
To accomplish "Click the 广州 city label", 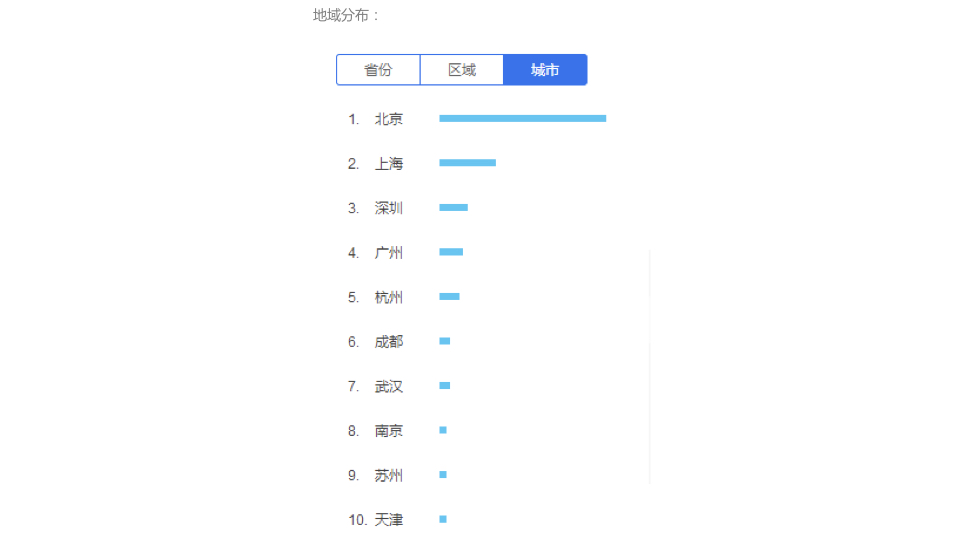I will point(389,253).
